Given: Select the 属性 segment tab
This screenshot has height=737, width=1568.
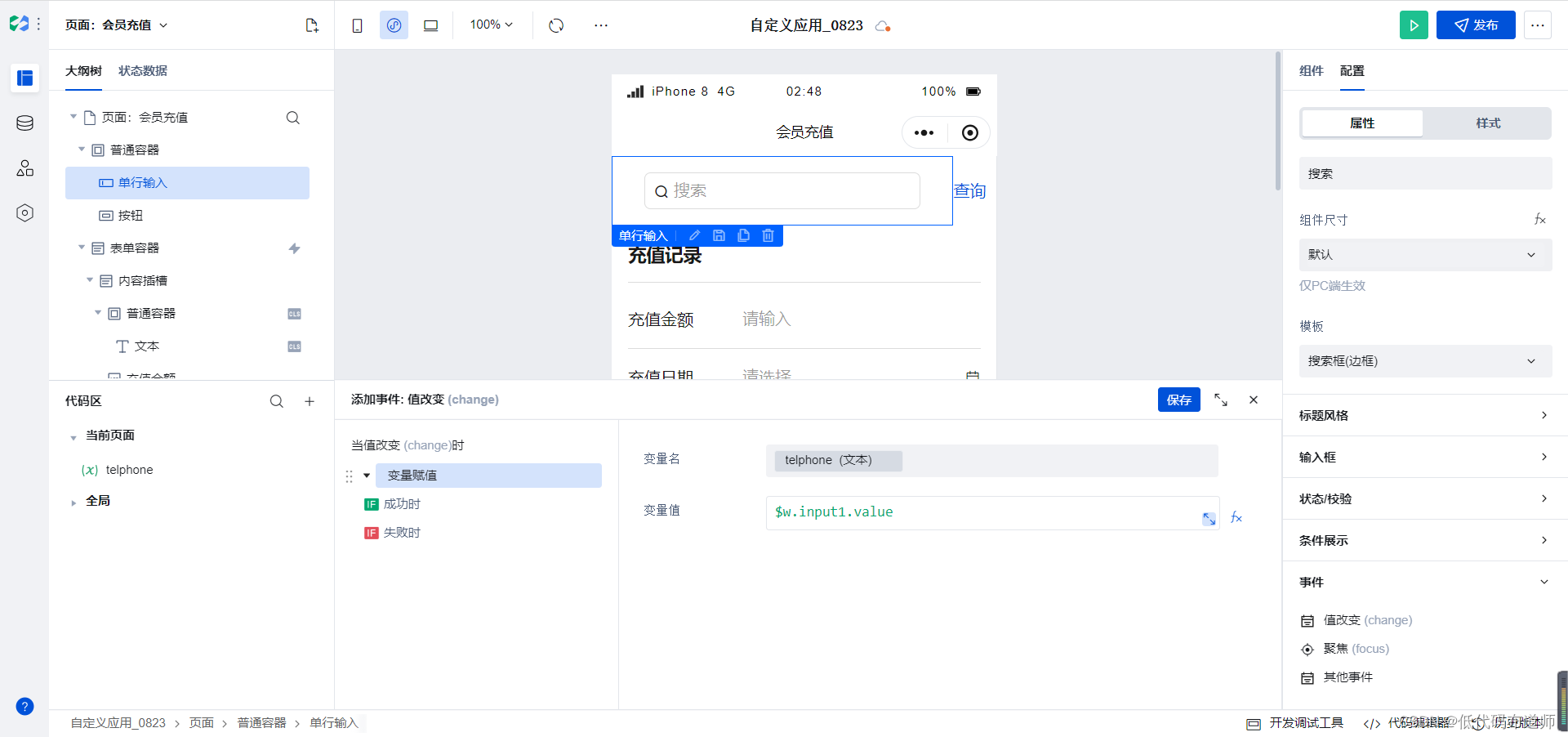Looking at the screenshot, I should [1362, 123].
